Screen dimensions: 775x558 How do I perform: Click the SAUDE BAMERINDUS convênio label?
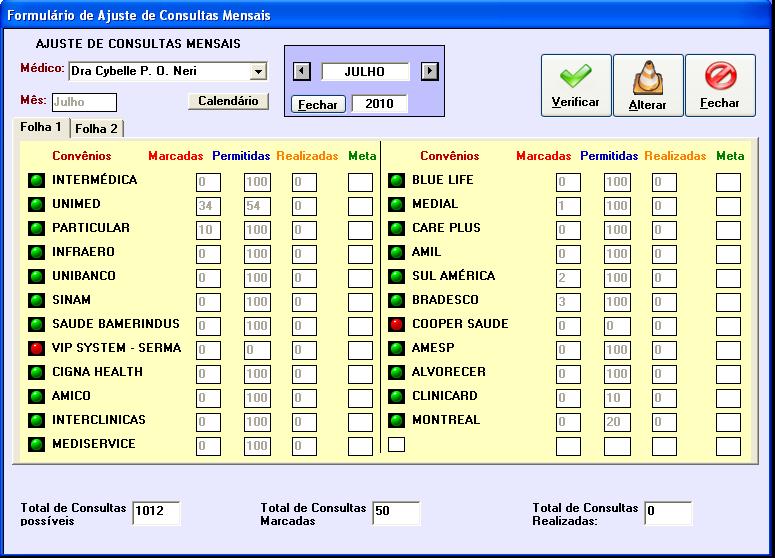coord(116,324)
